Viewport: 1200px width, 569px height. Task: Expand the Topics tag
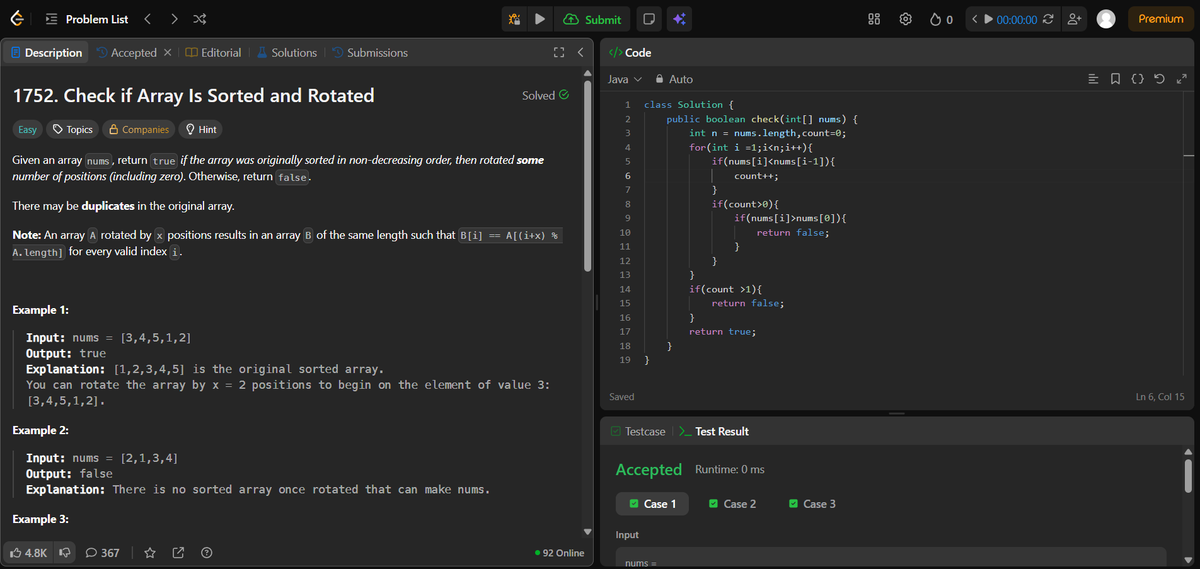73,129
